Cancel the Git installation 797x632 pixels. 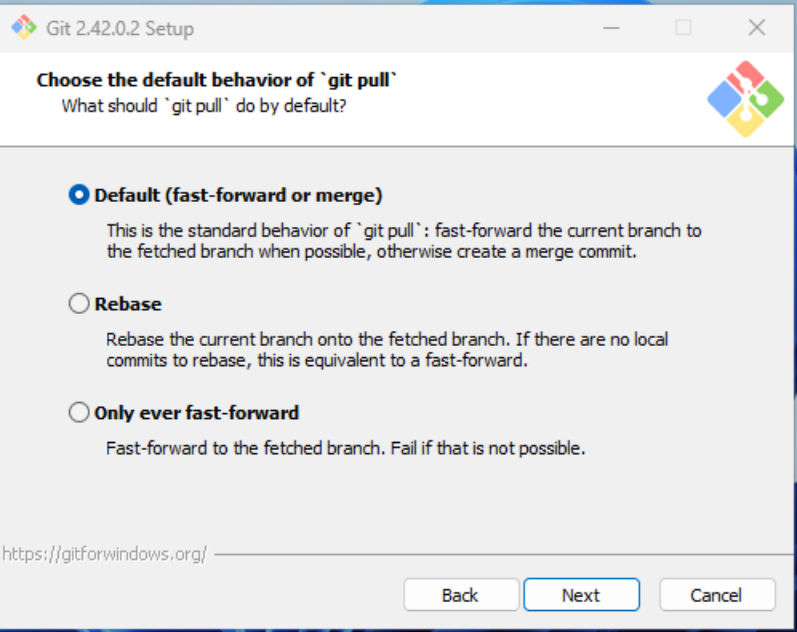[x=716, y=595]
